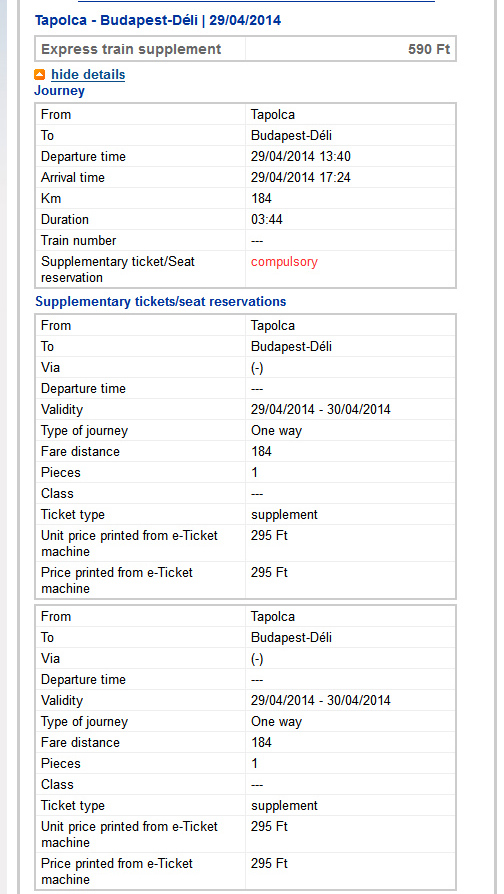The width and height of the screenshot is (504, 894).
Task: Select the Via '(-)' value in first table
Action: point(257,368)
